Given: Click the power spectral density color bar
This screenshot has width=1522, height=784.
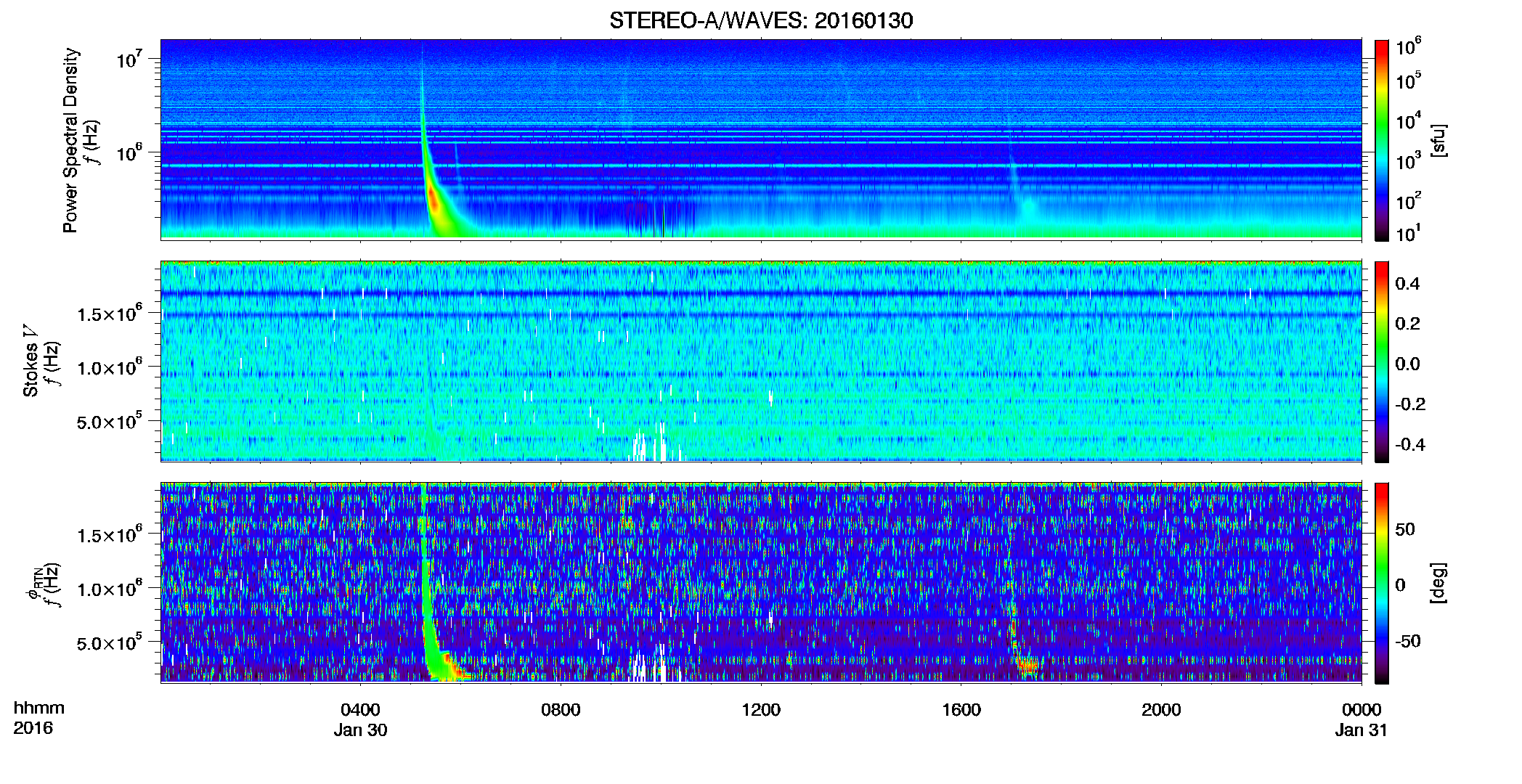Looking at the screenshot, I should pos(1382,140).
